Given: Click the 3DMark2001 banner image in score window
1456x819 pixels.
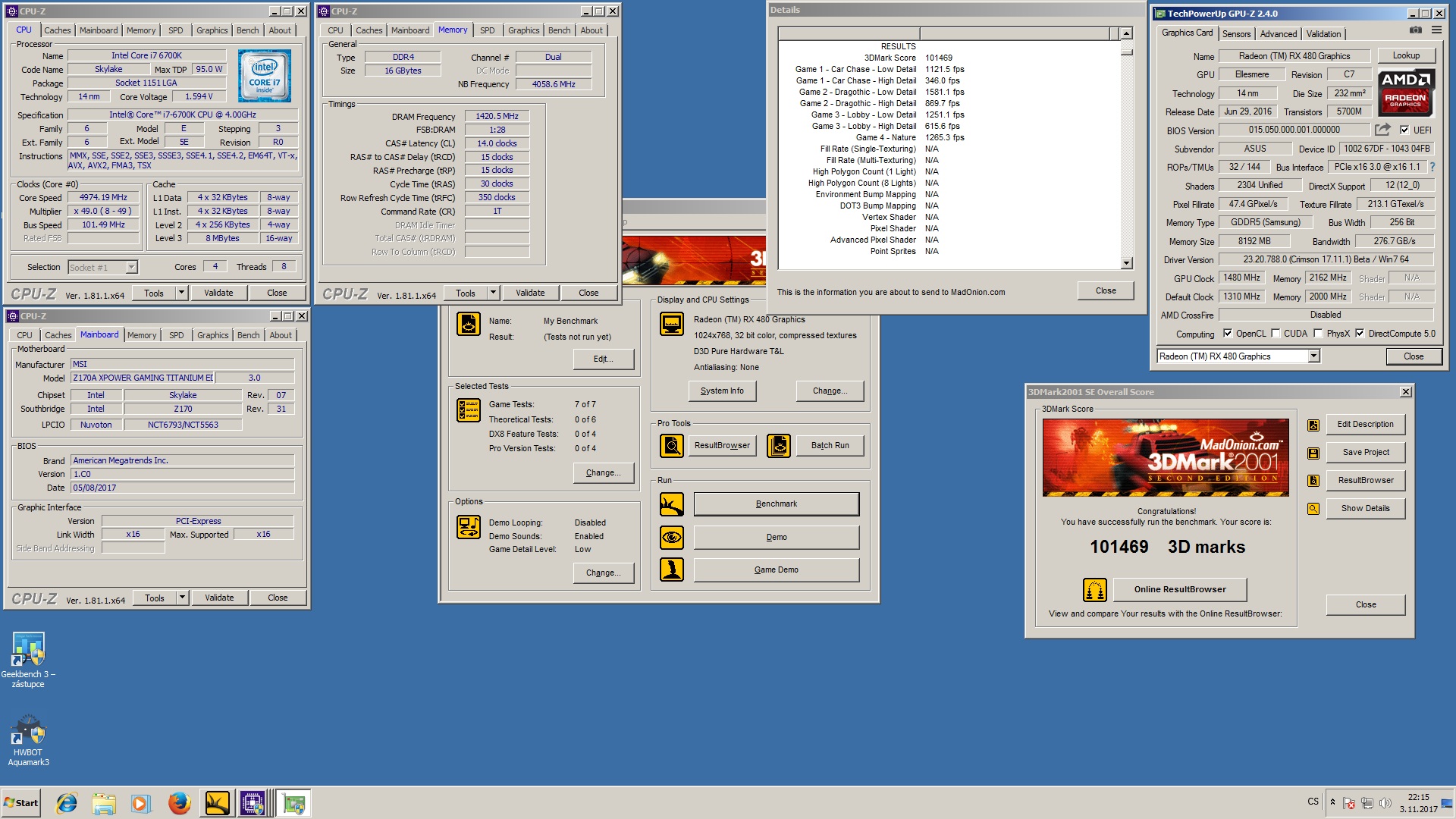Looking at the screenshot, I should [1166, 458].
